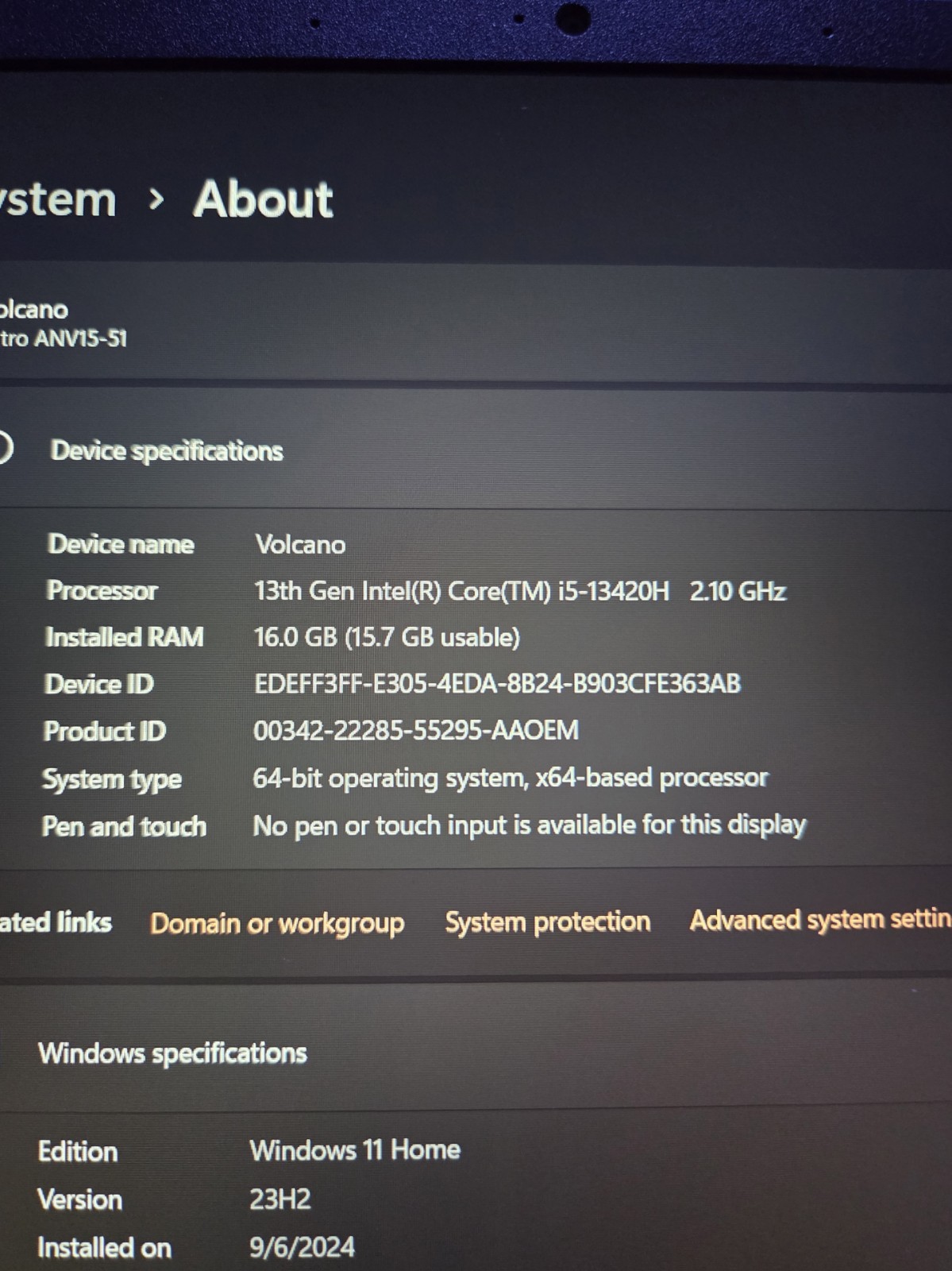Select the processor value i5-13420H
Image resolution: width=952 pixels, height=1271 pixels.
[520, 591]
